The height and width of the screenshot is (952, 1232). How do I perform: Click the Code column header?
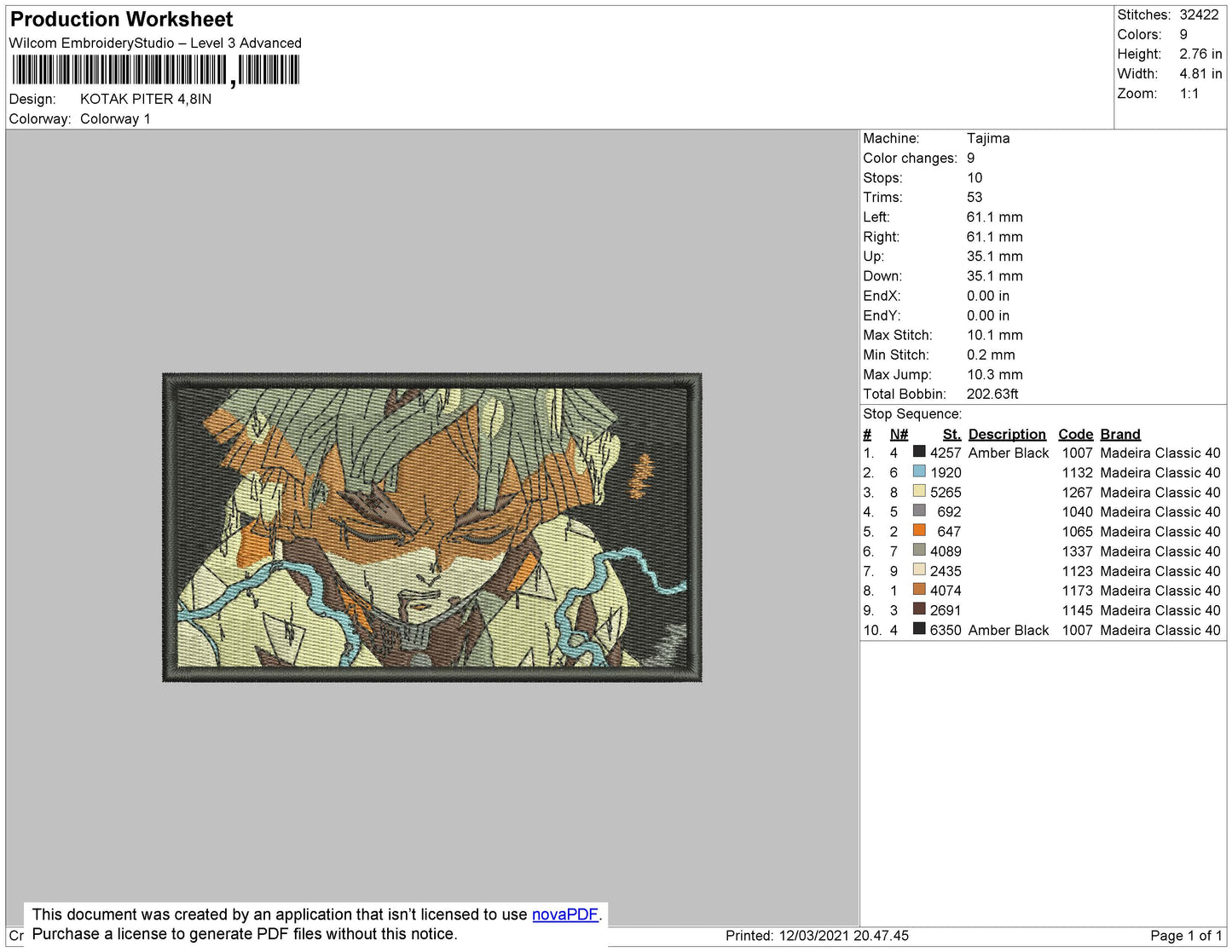coord(1075,434)
